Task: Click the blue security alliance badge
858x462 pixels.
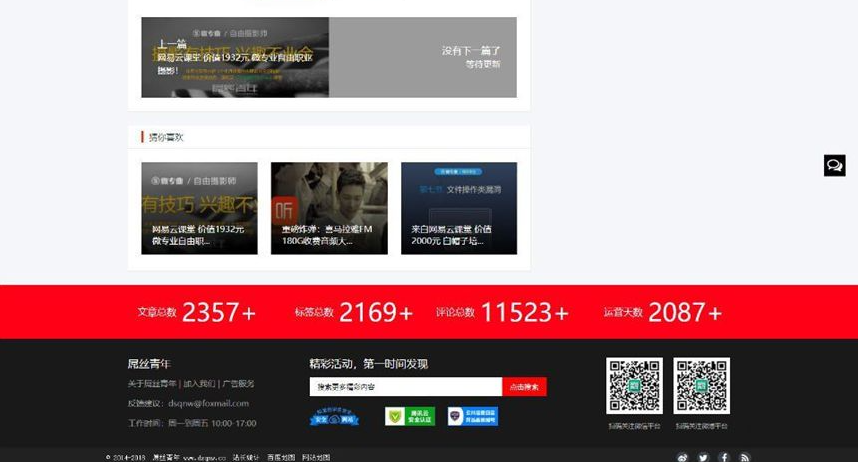Action: click(334, 416)
